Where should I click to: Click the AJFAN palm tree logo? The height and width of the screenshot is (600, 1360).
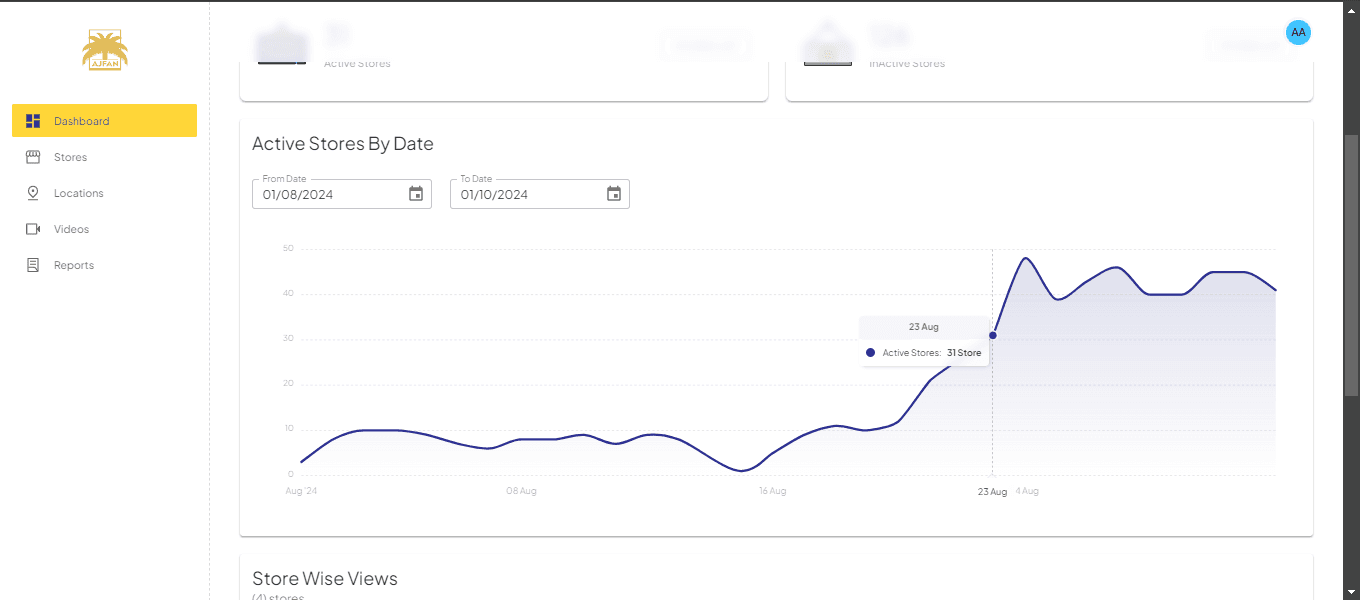click(105, 50)
